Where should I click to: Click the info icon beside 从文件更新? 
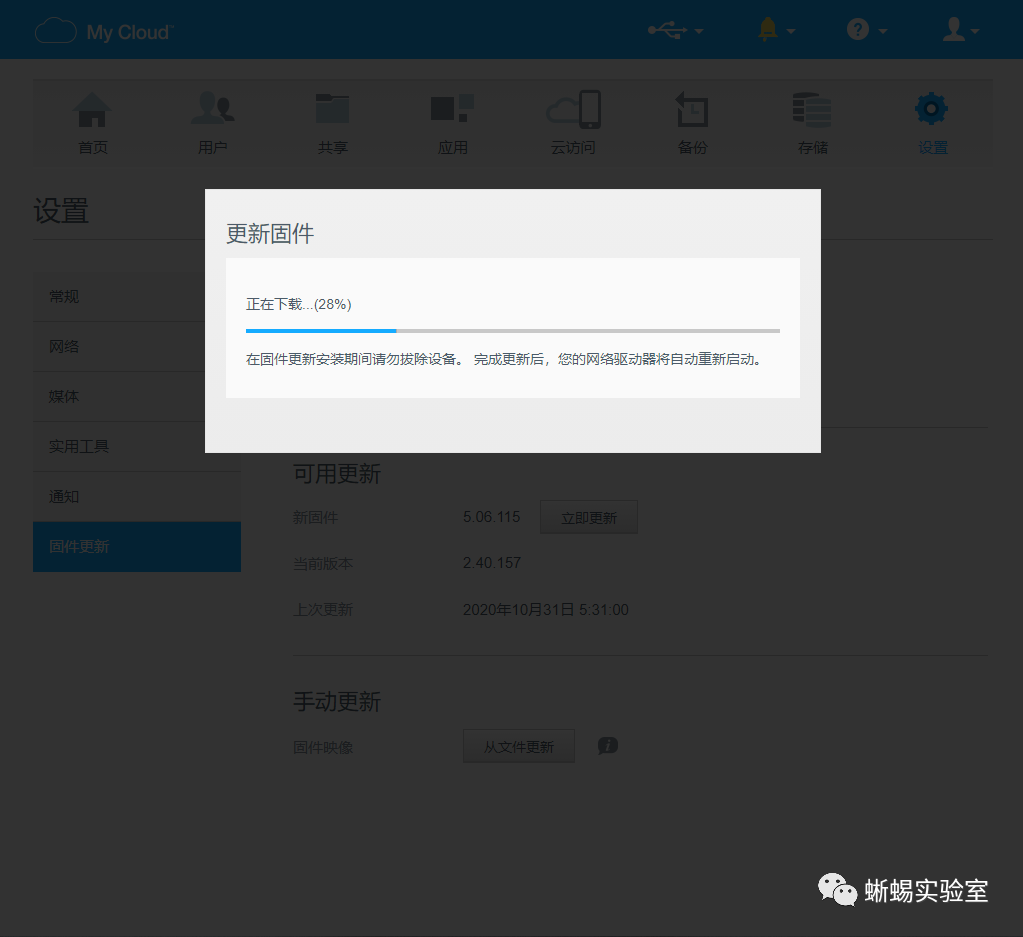coord(607,746)
